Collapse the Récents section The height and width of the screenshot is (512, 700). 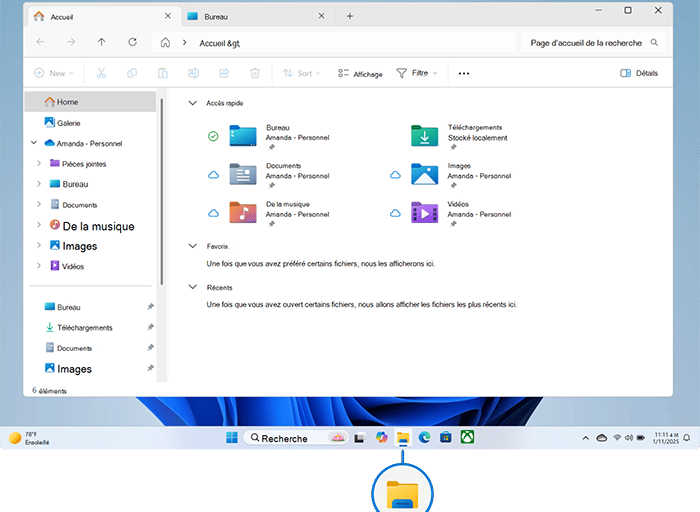pyautogui.click(x=192, y=287)
